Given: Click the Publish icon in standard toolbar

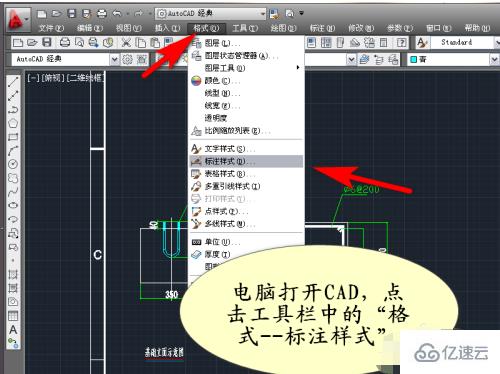Looking at the screenshot, I should 94,42.
